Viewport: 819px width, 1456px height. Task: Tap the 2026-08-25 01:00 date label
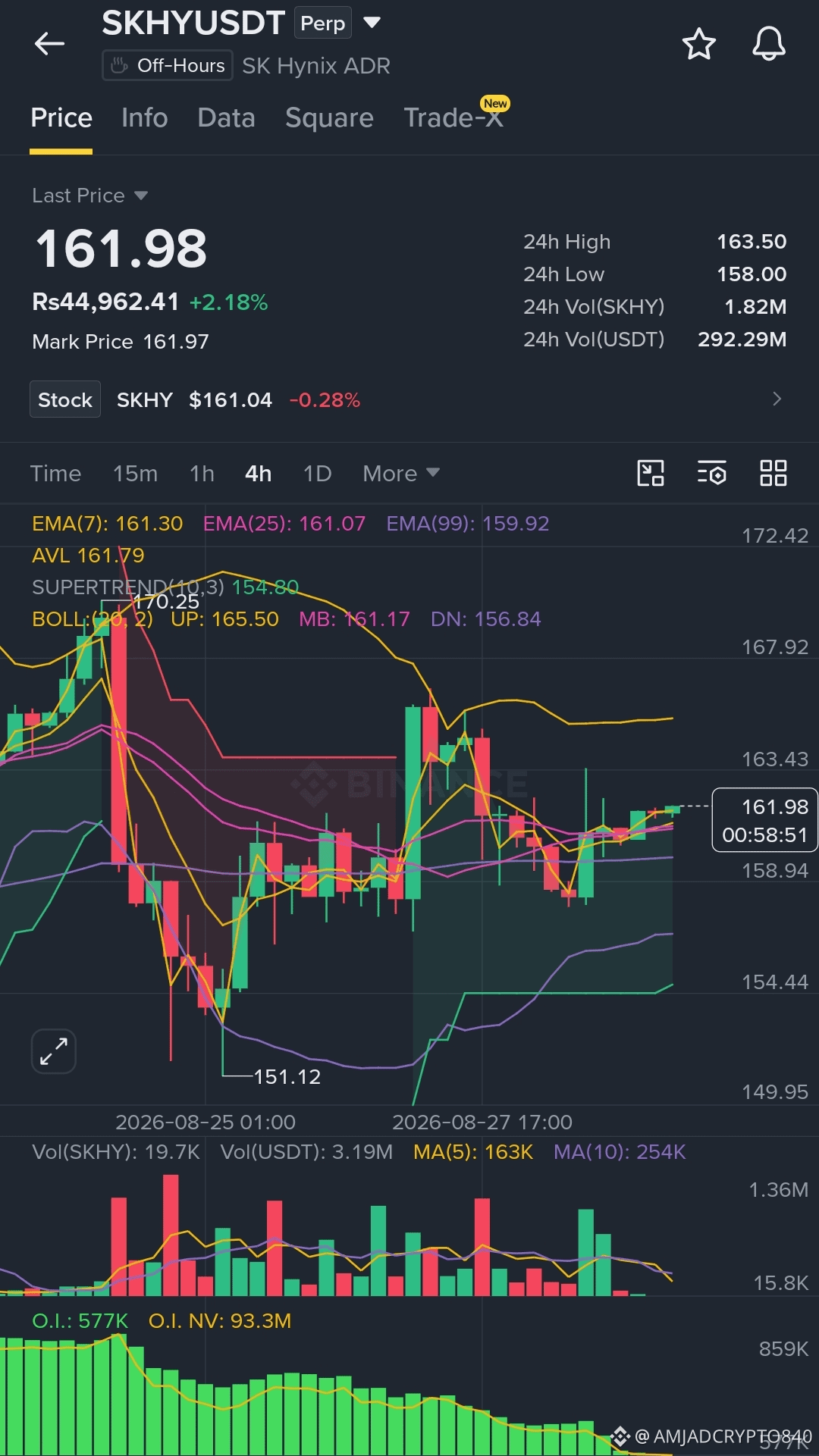[x=205, y=1123]
